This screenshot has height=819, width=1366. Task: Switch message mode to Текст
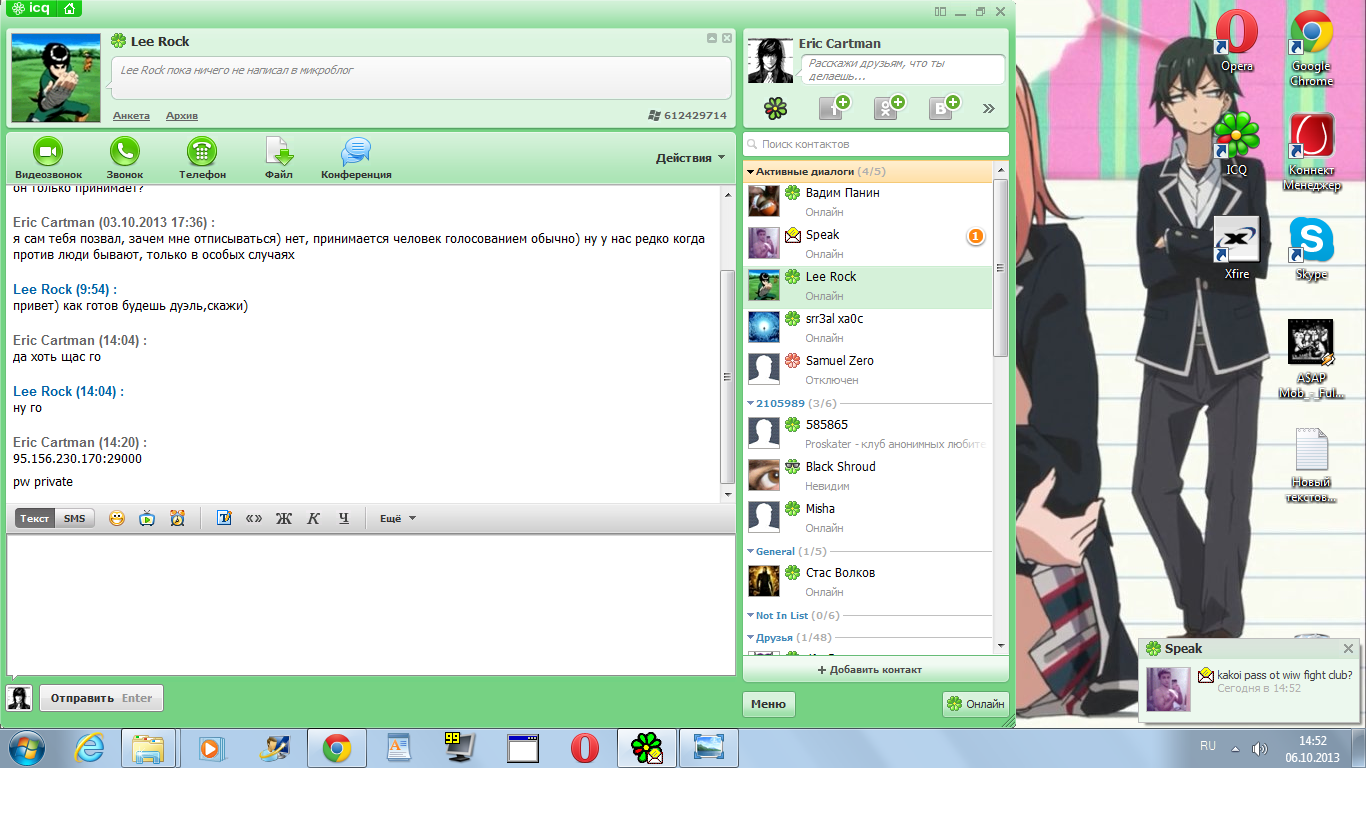[35, 518]
